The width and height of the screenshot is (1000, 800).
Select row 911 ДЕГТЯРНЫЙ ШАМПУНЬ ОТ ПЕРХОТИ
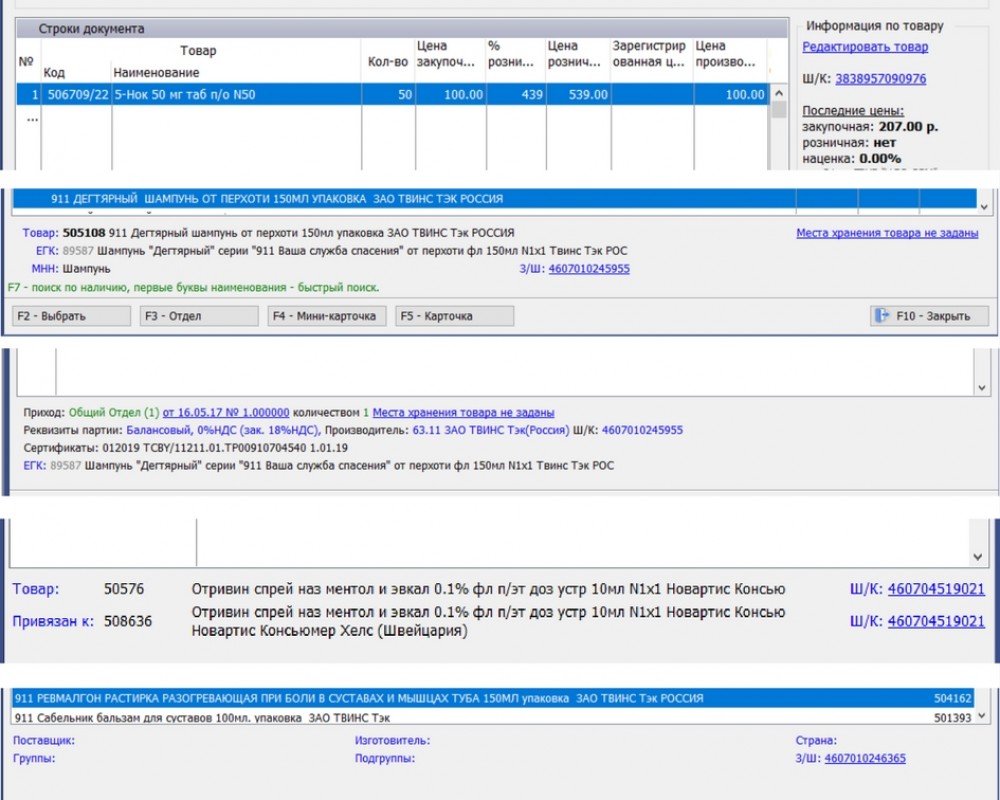[x=494, y=198]
